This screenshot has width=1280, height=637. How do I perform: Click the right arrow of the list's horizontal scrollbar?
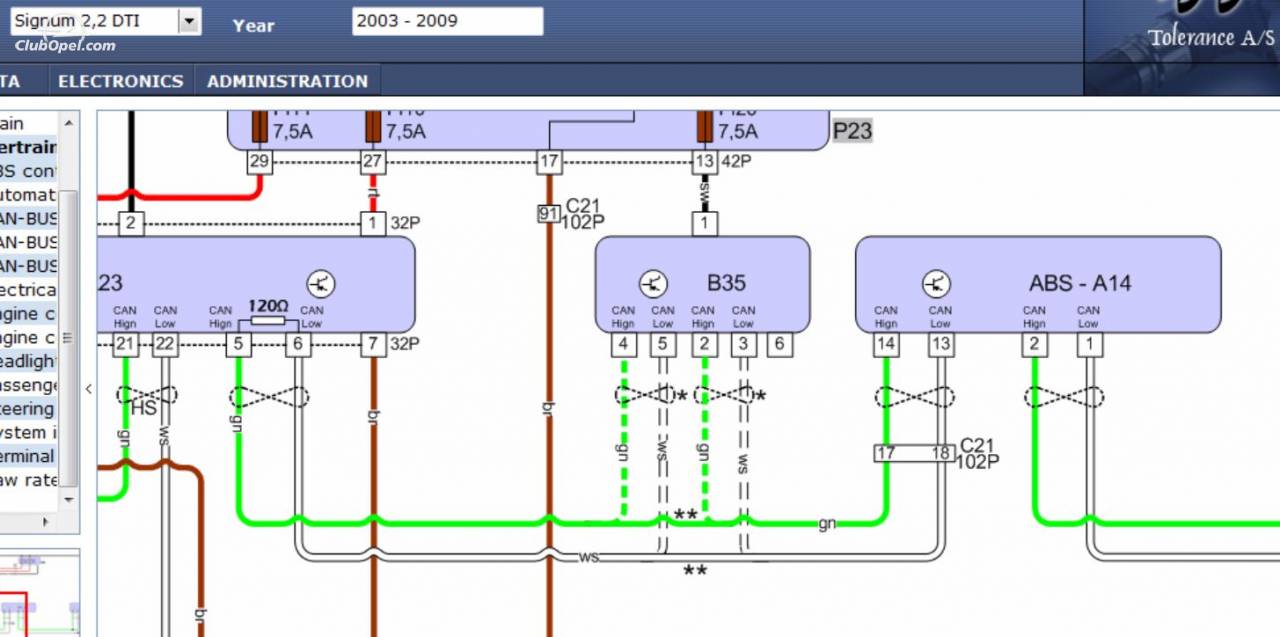[x=45, y=522]
